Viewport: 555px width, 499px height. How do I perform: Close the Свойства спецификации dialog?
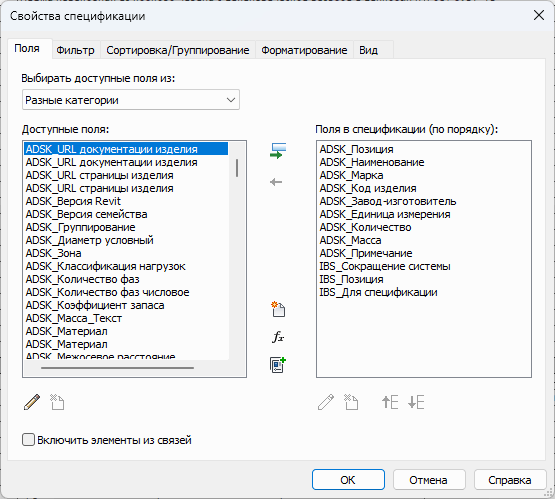539,15
